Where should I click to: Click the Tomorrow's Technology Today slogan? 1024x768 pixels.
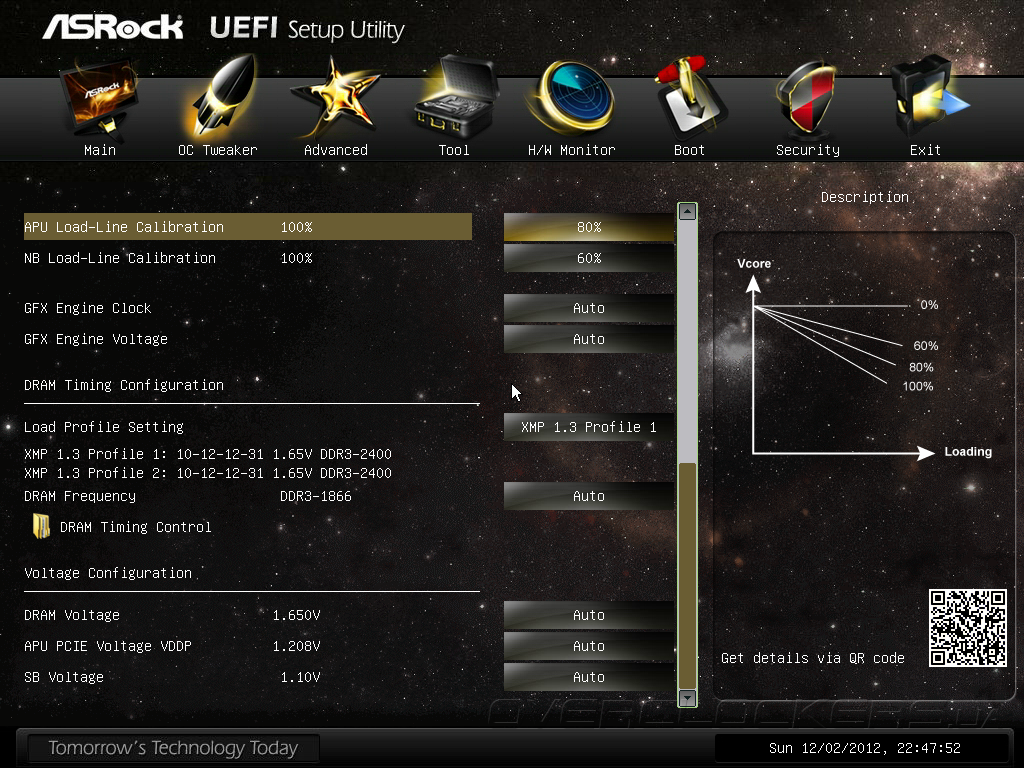173,748
